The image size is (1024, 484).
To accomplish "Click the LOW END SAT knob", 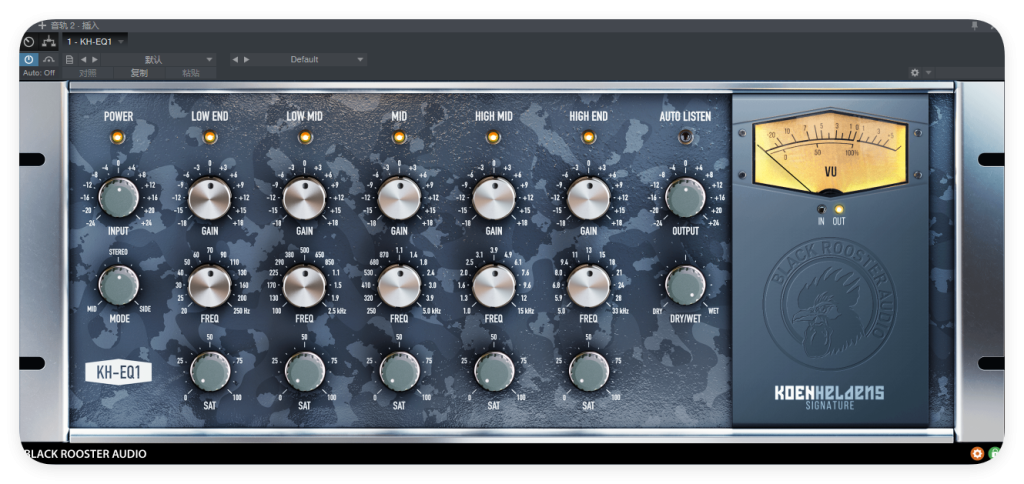I will (x=210, y=372).
